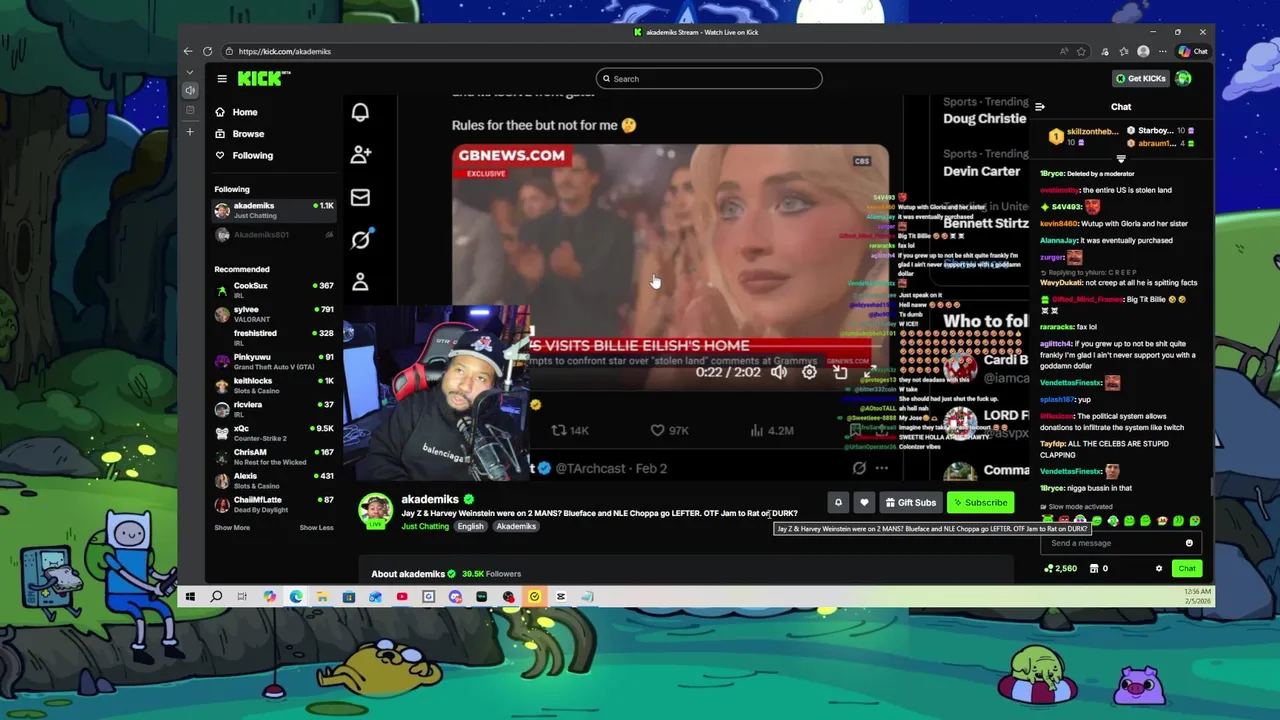Open Windows taskbar search
The width and height of the screenshot is (1280, 720).
(216, 597)
